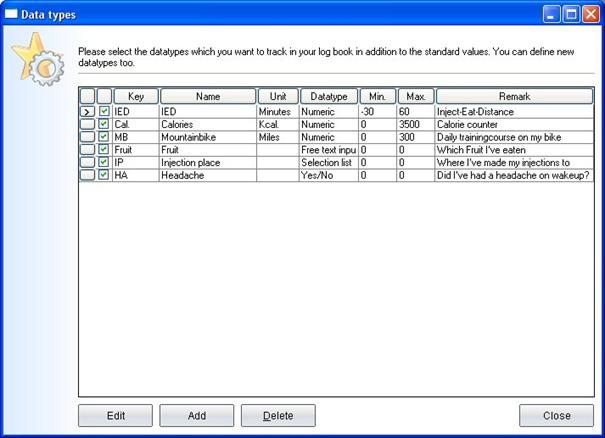The height and width of the screenshot is (438, 605).
Task: Toggle the Headache row checkbox
Action: (104, 175)
